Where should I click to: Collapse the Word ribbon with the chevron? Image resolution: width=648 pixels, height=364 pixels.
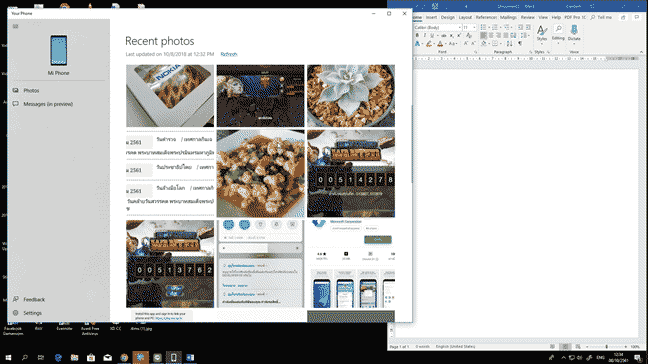click(641, 52)
